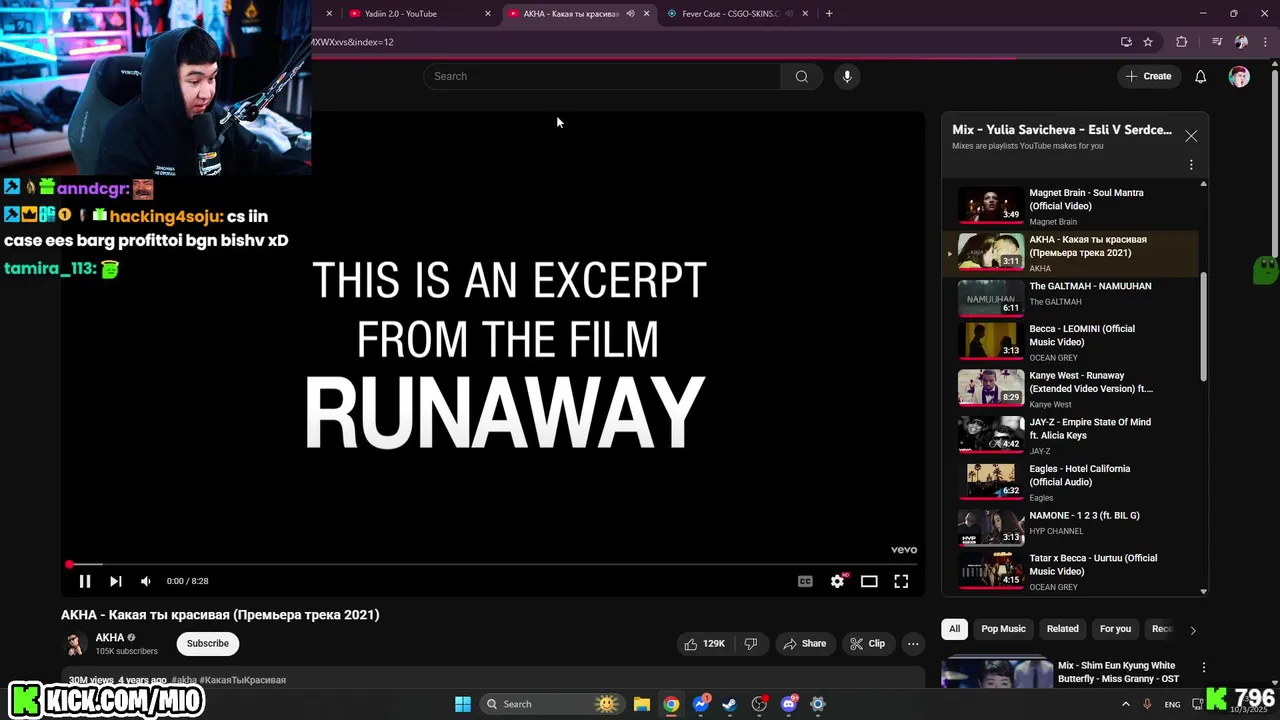Viewport: 1280px width, 720px height.
Task: Click the search magnifier button
Action: [801, 76]
